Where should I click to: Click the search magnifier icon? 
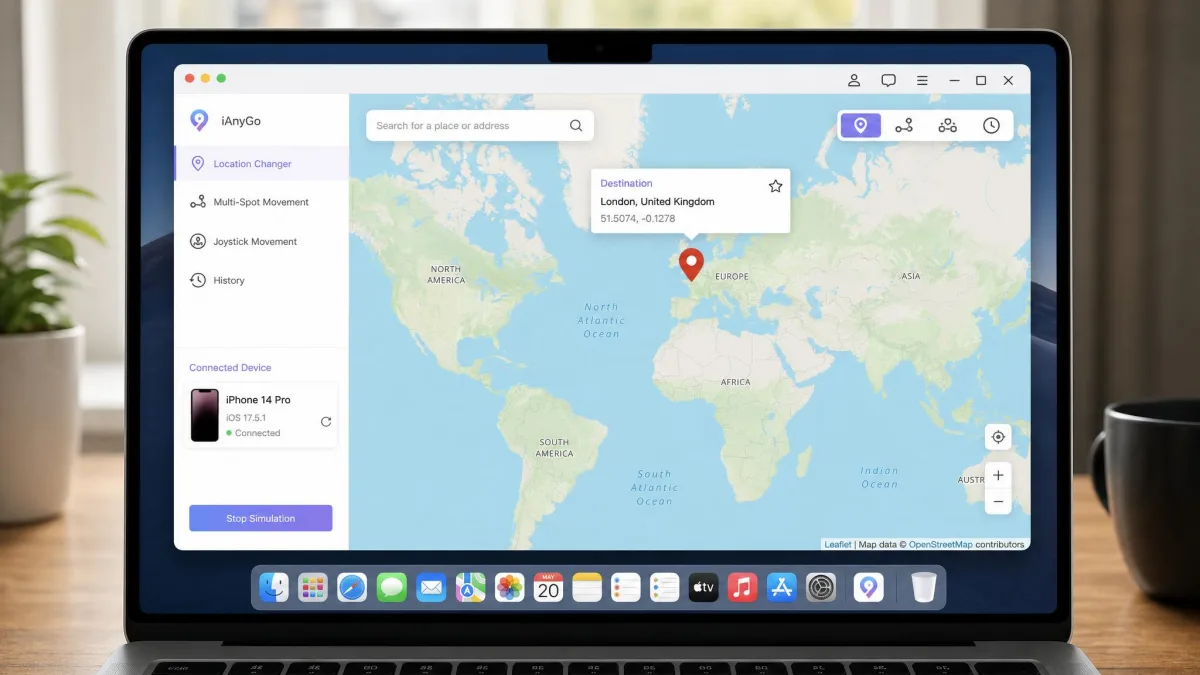click(x=576, y=126)
